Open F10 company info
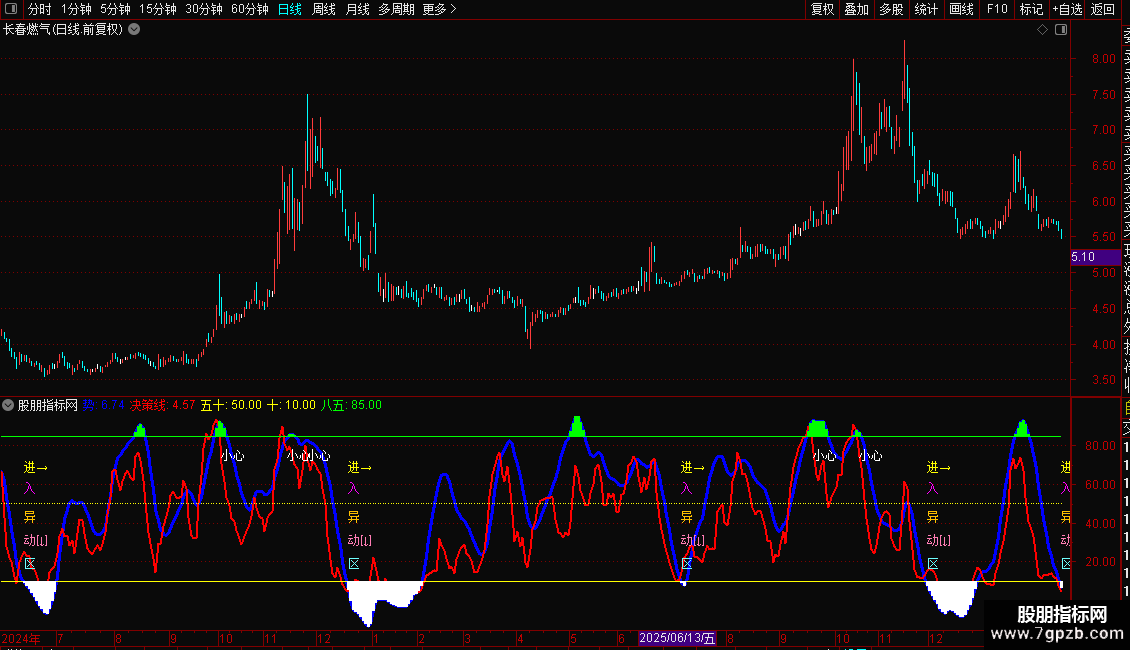1130x650 pixels. click(x=997, y=9)
